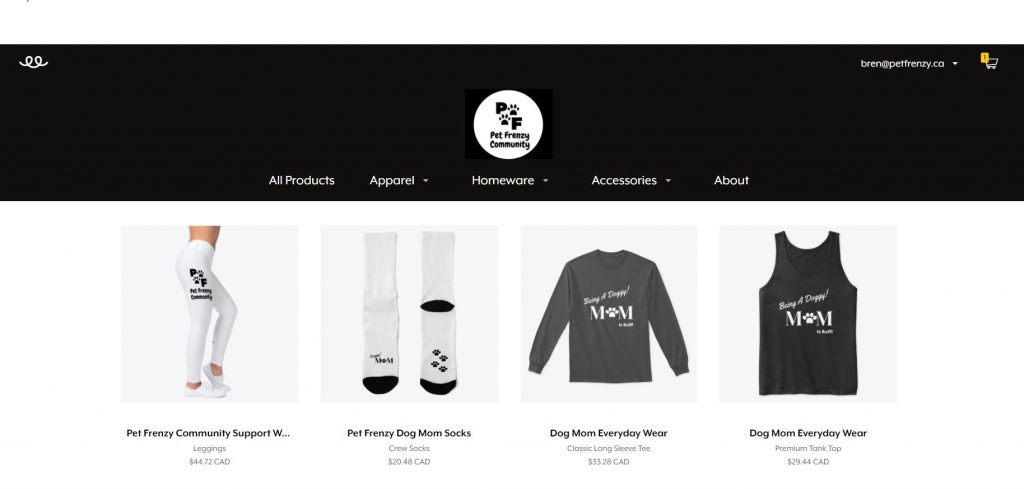The width and height of the screenshot is (1024, 489).
Task: Click the bren@petfrenzy.ca account email
Action: [903, 63]
